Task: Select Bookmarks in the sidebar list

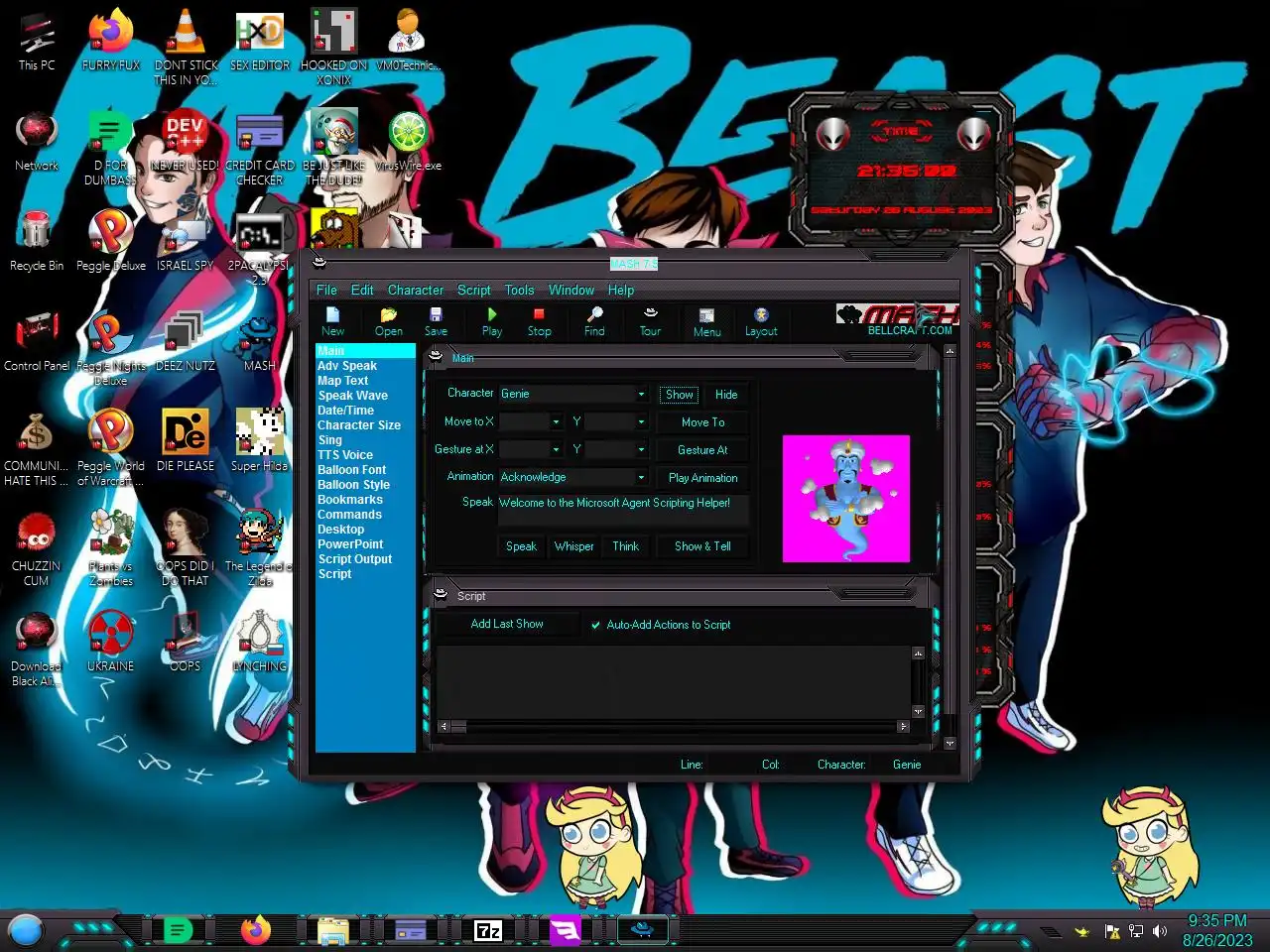Action: (349, 500)
